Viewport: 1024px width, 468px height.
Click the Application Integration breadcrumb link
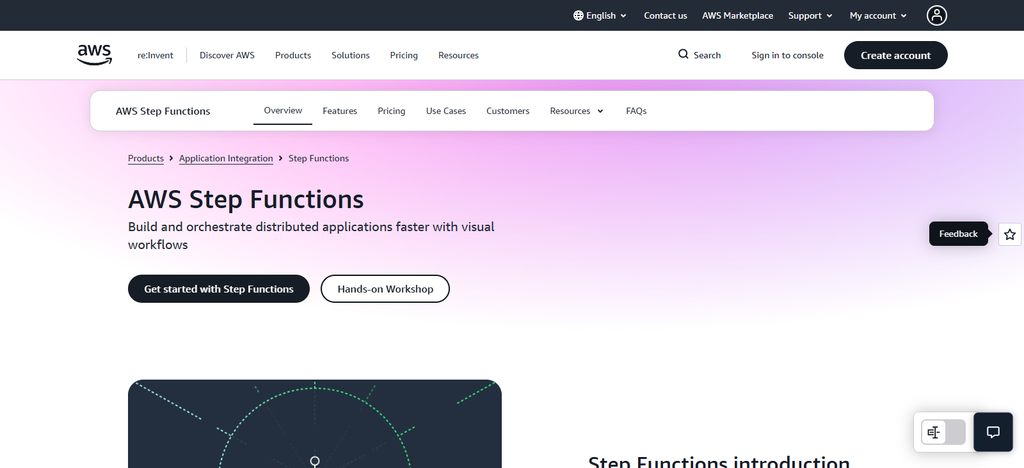226,159
